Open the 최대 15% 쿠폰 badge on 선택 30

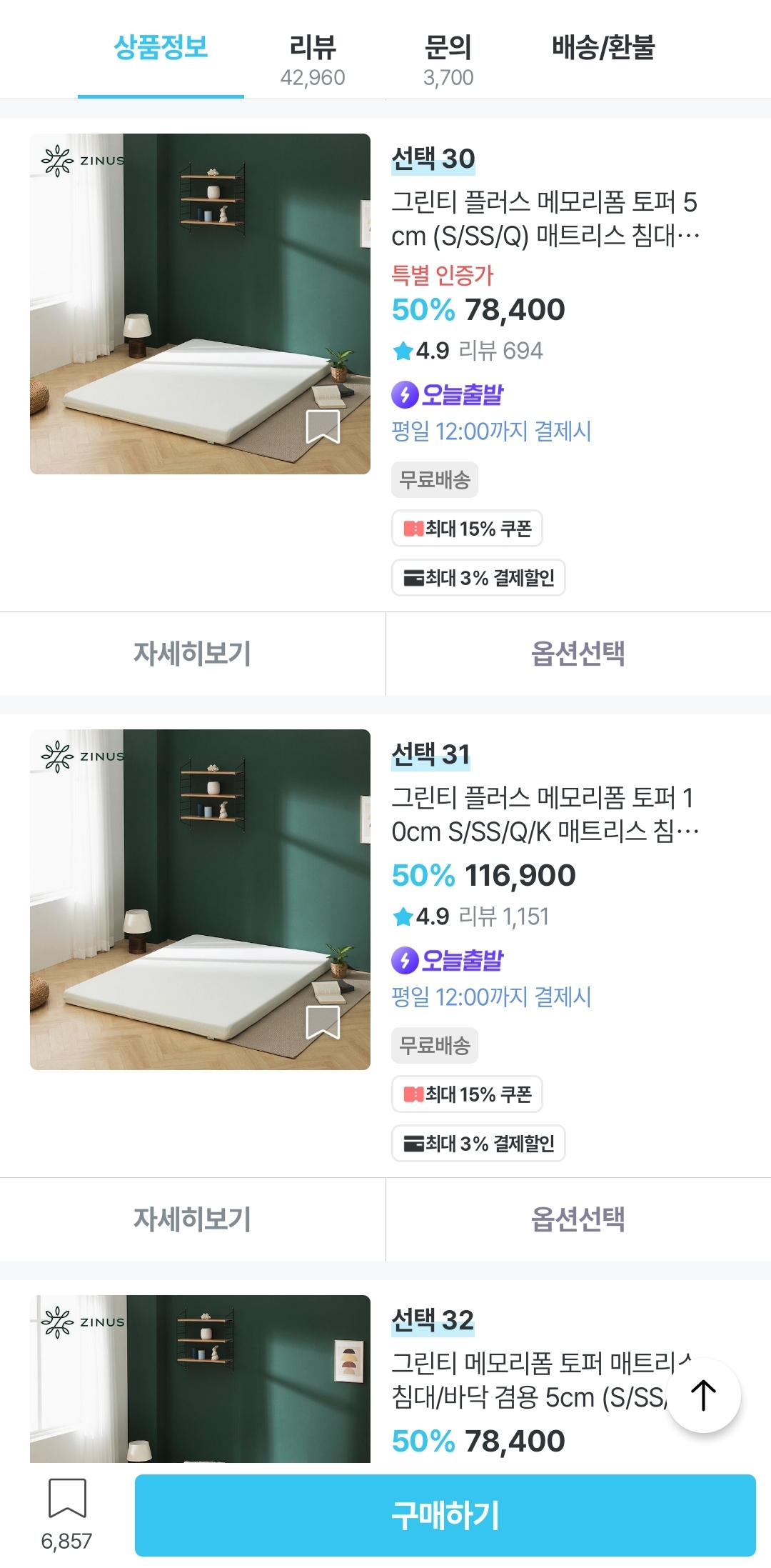(x=467, y=529)
